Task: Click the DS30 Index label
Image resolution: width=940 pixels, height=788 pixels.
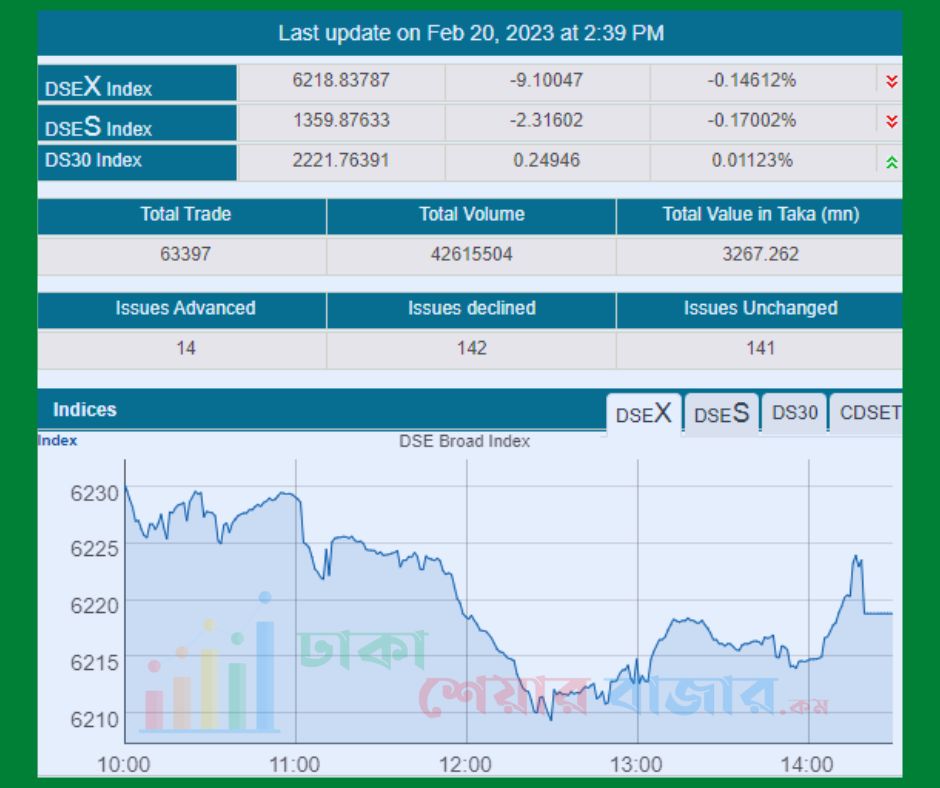Action: tap(93, 160)
